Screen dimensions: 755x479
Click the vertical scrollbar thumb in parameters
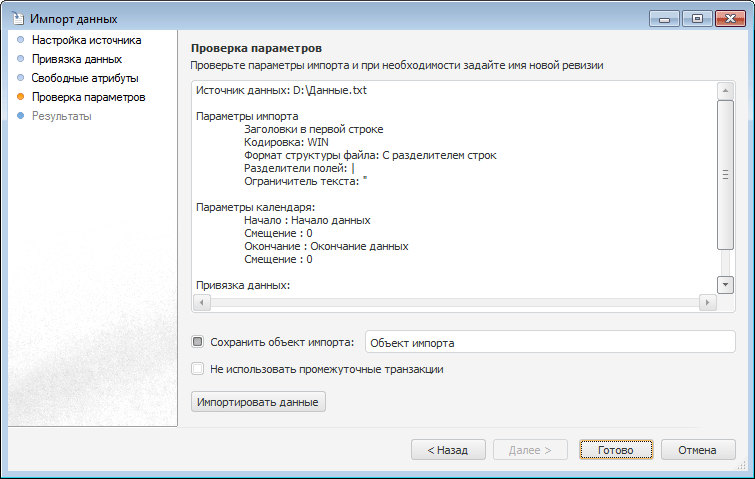[x=726, y=175]
